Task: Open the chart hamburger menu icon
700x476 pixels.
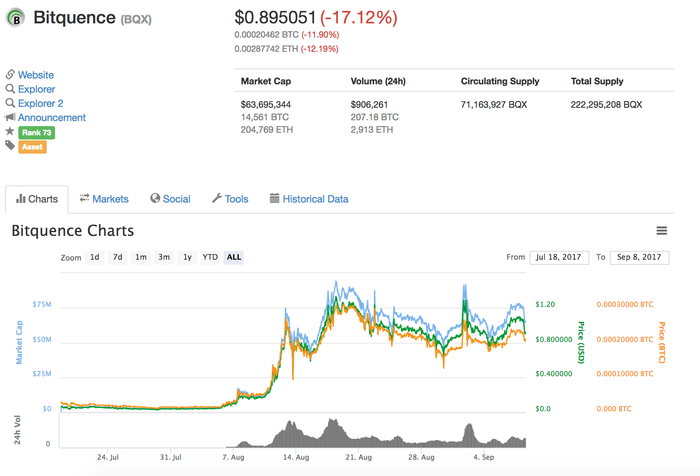Action: (662, 231)
